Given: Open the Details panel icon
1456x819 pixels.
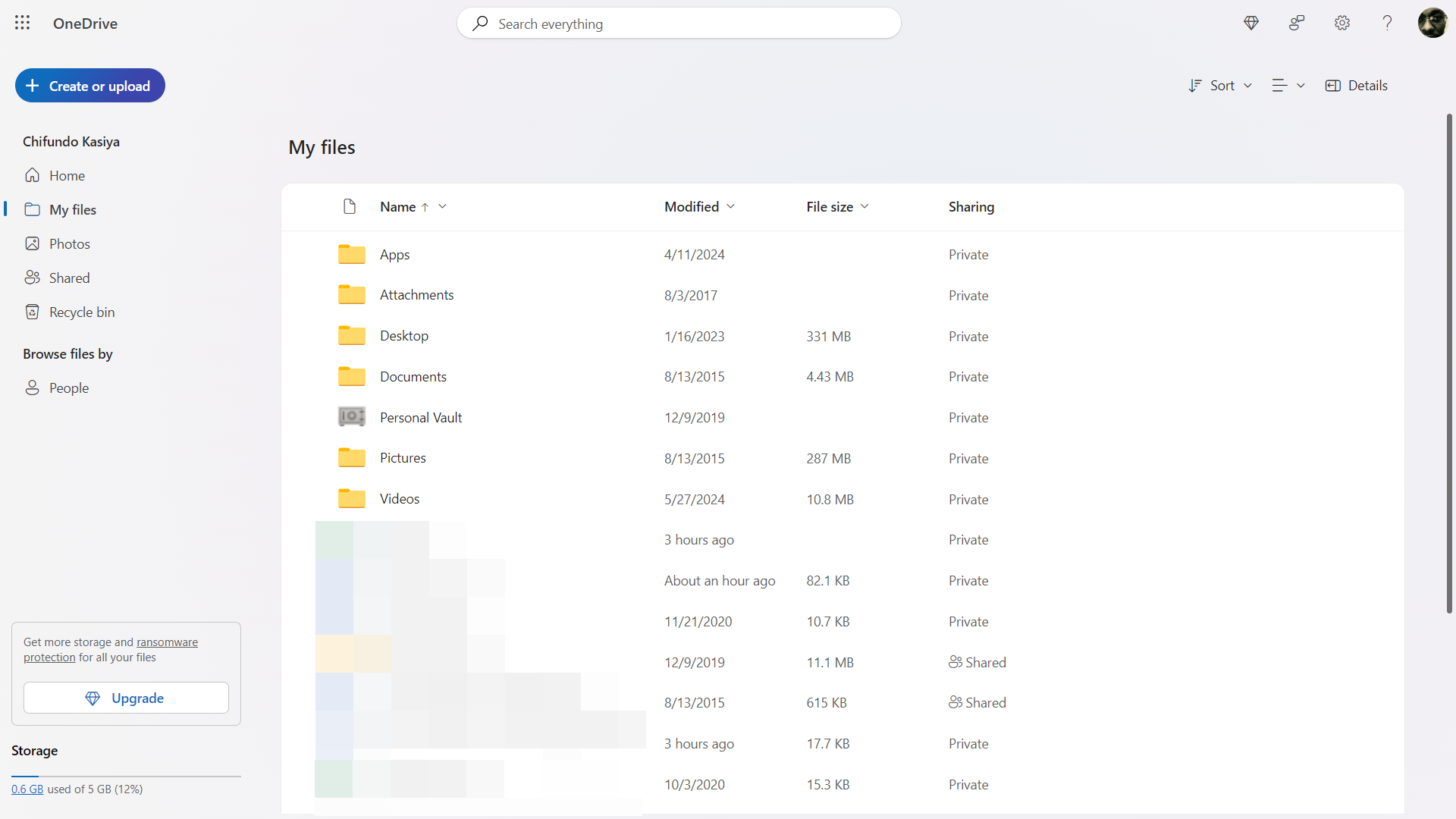Looking at the screenshot, I should click(1333, 85).
